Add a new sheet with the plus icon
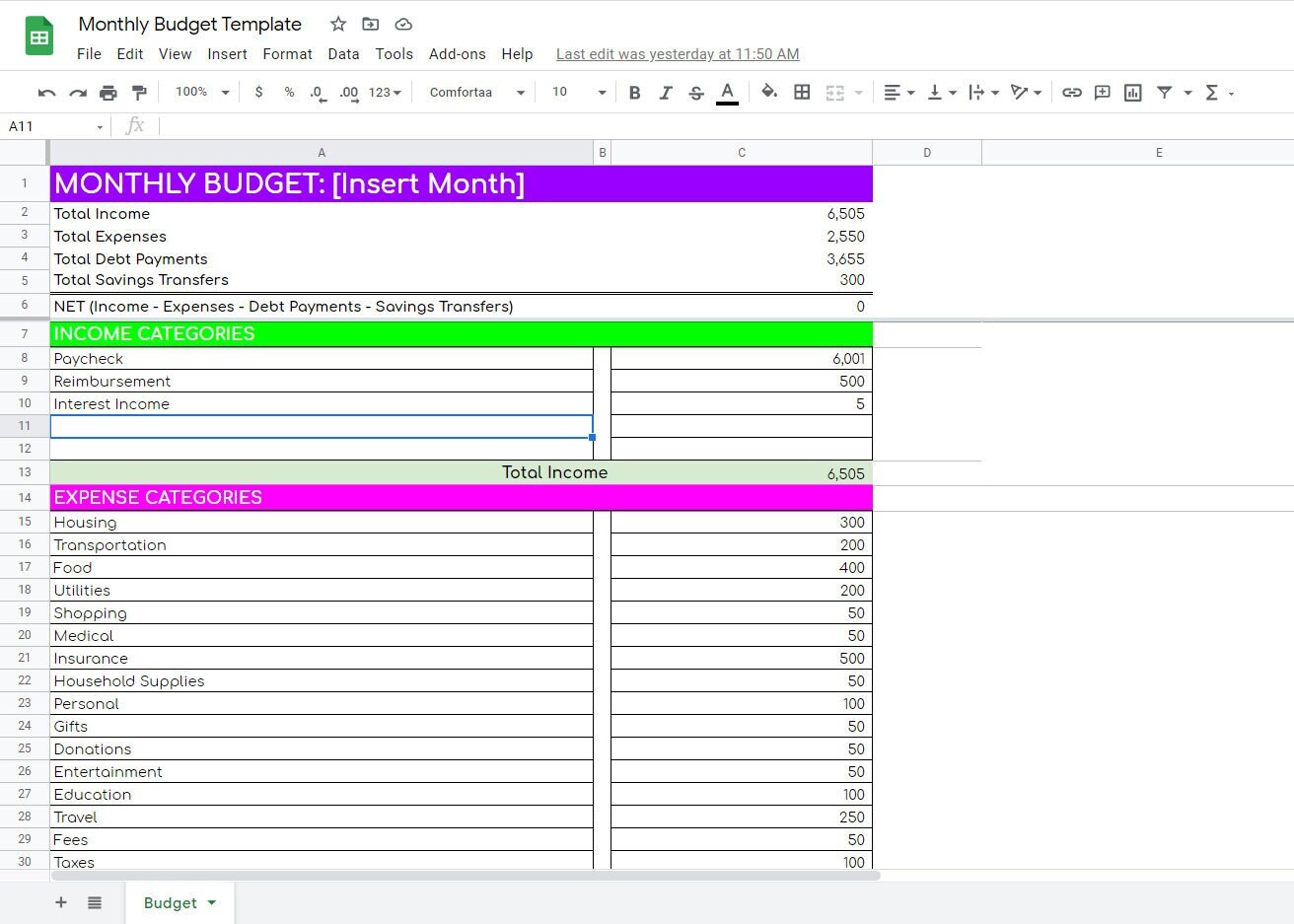 point(61,902)
